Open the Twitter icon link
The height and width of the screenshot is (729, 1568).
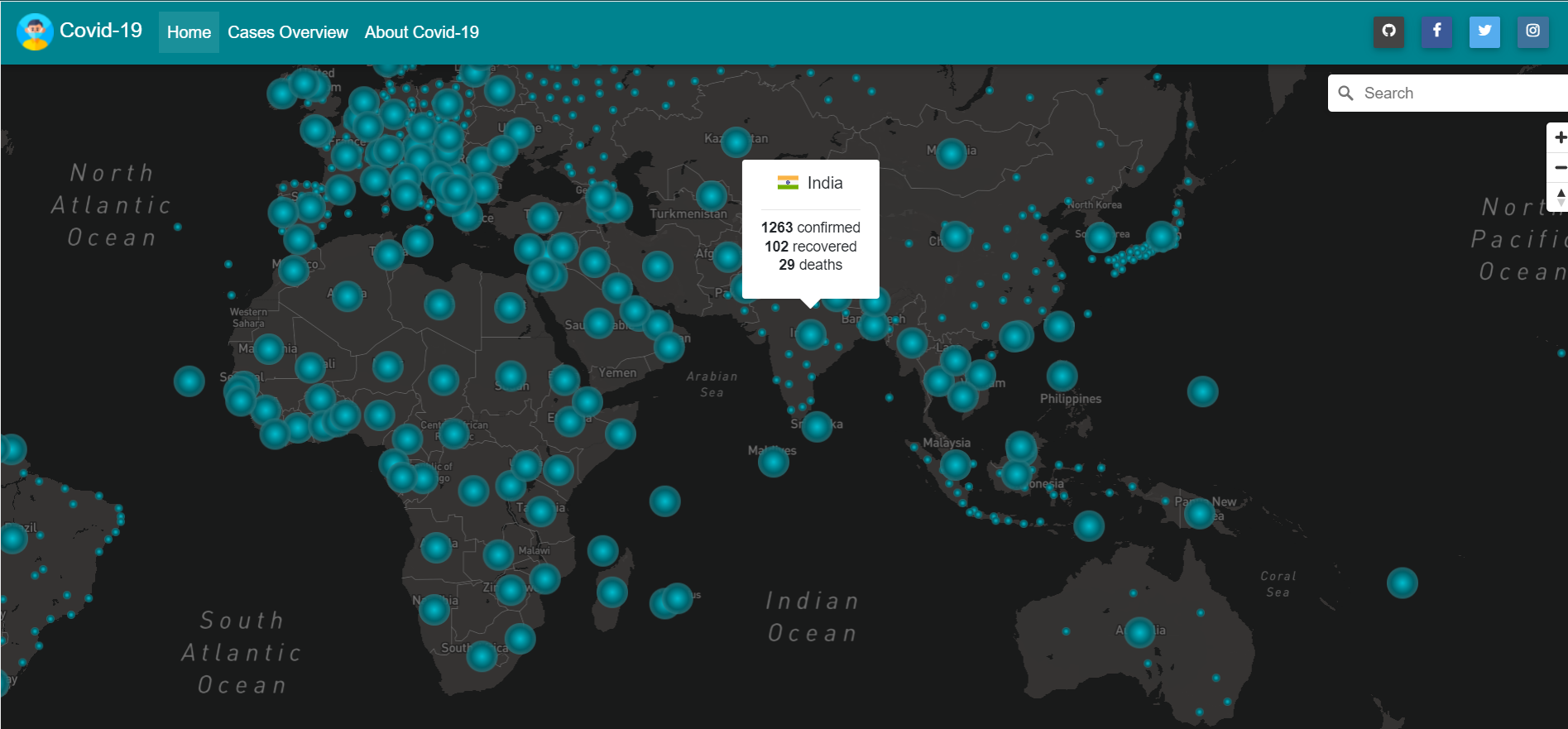(x=1484, y=31)
